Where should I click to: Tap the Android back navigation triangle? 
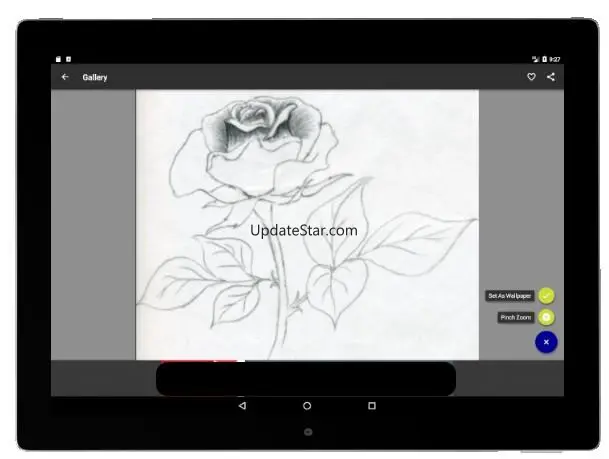click(242, 406)
